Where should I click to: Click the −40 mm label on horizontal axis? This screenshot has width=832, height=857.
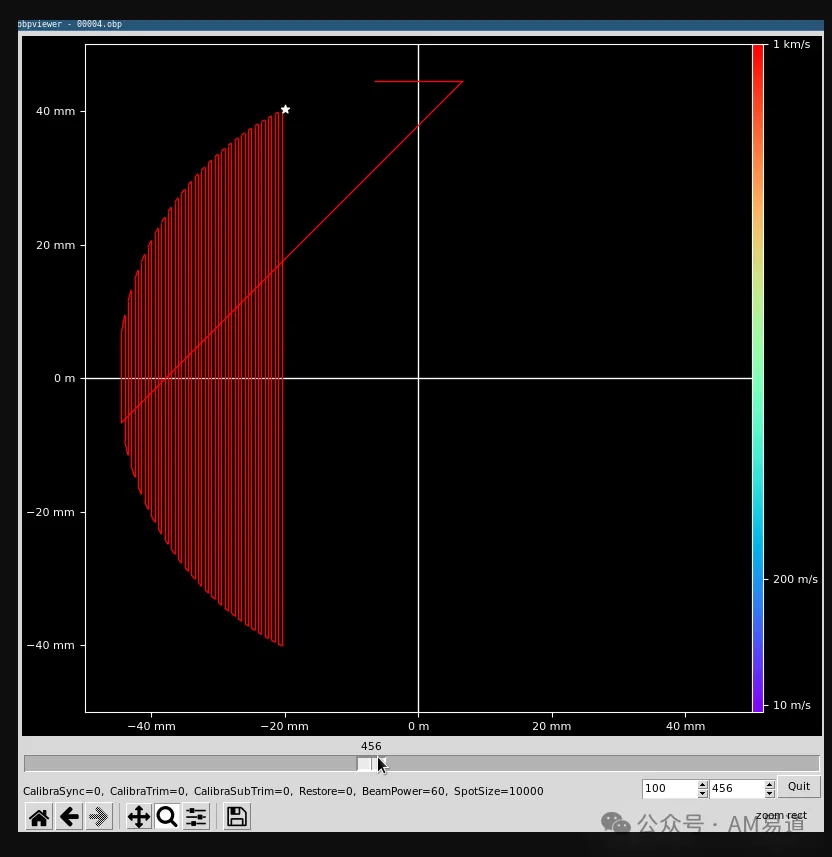coord(151,726)
